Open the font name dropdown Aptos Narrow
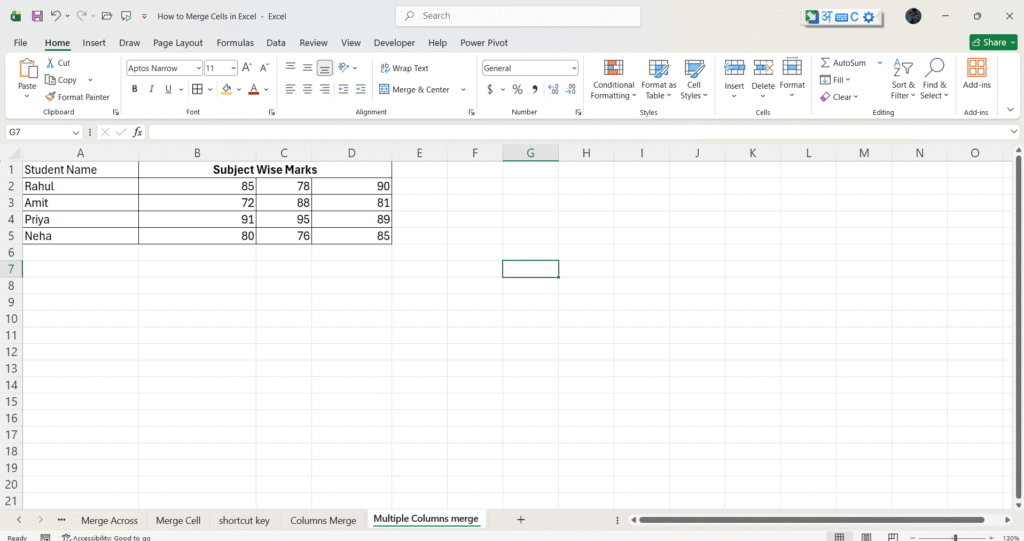This screenshot has width=1024, height=541. pos(199,68)
